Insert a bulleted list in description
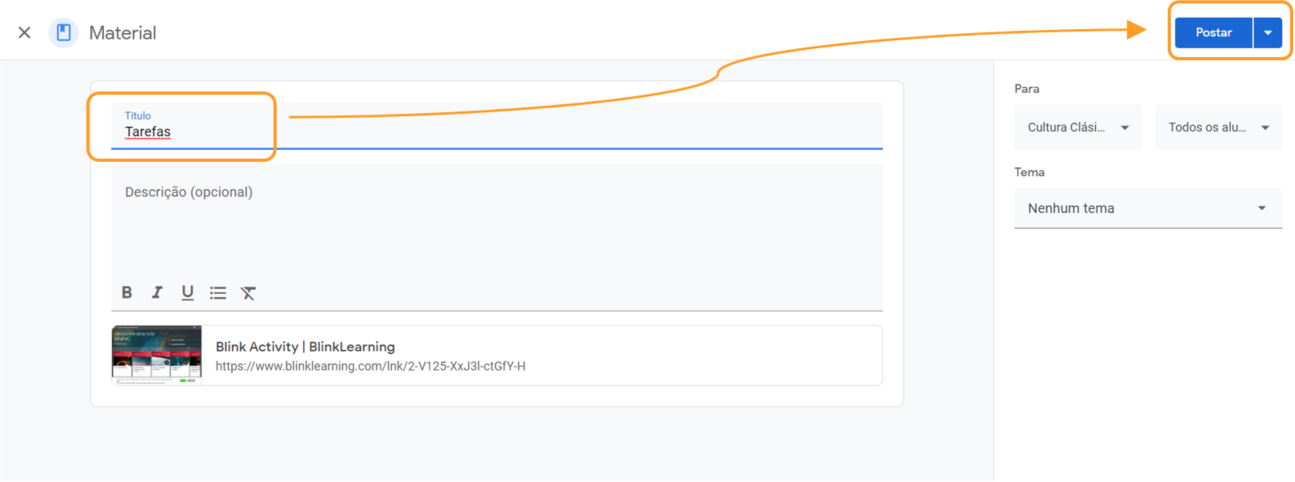Viewport: 1295px width, 482px height. (218, 293)
